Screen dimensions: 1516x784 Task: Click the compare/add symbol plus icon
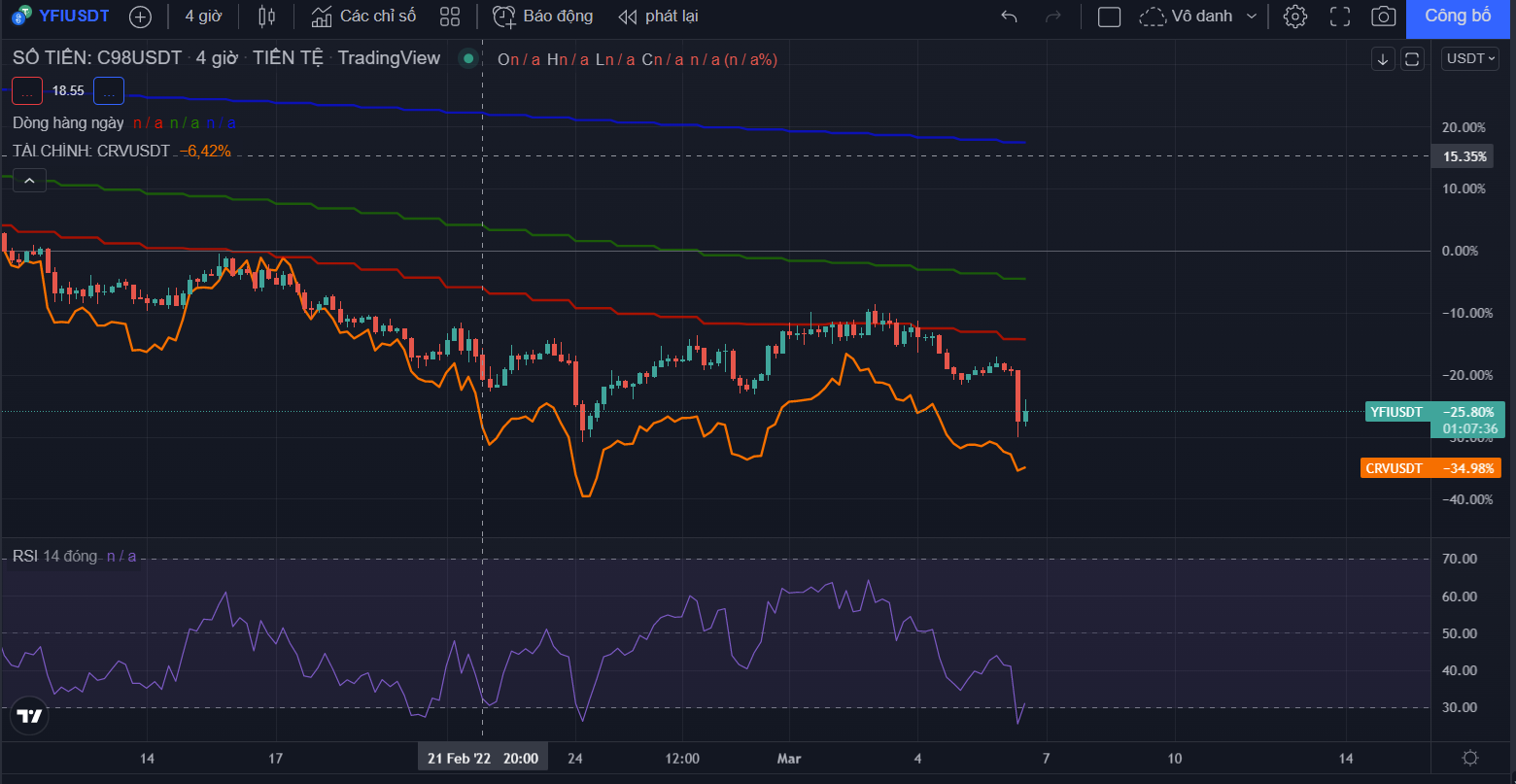(x=140, y=17)
